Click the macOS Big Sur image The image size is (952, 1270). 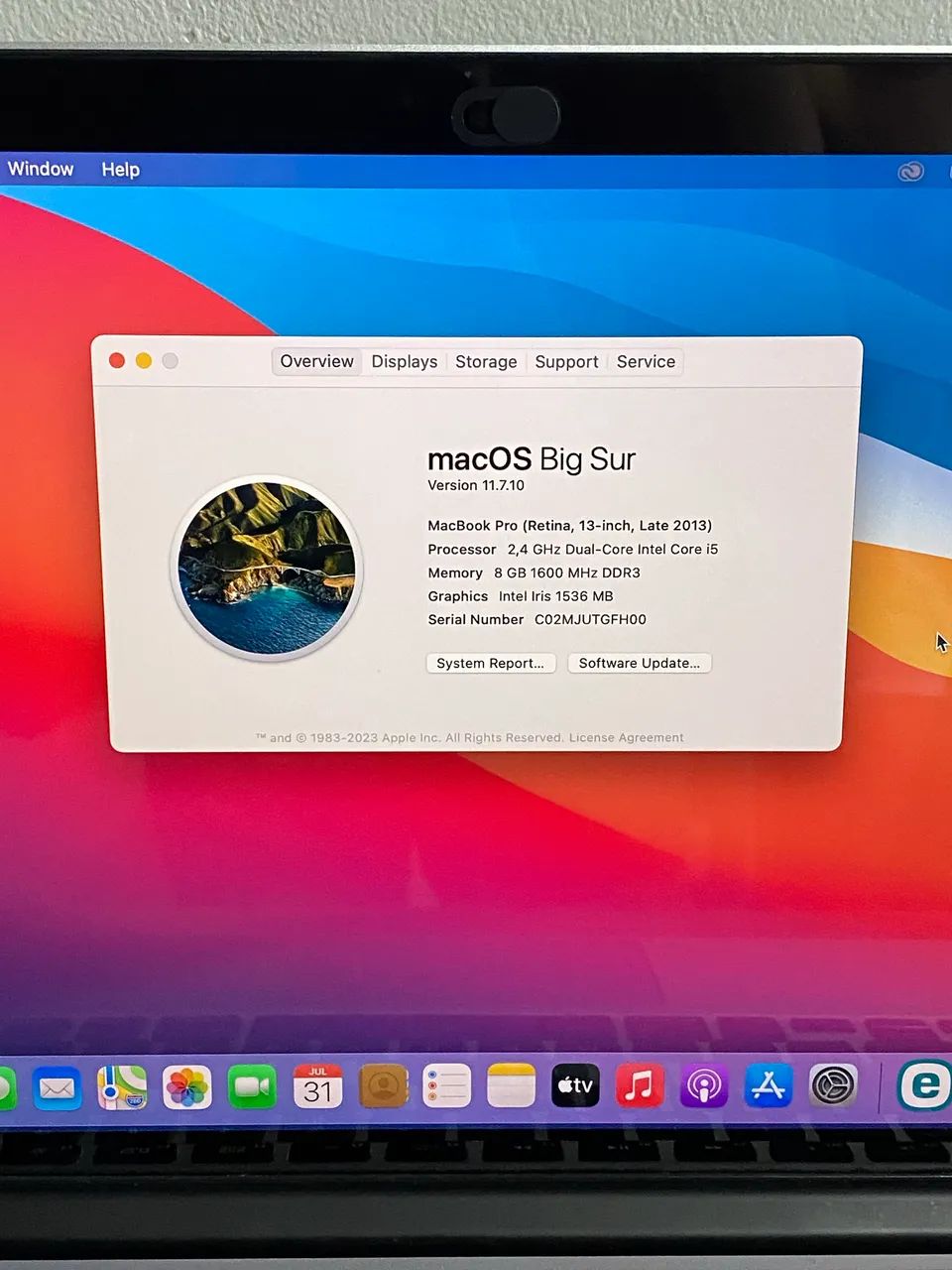pos(267,569)
